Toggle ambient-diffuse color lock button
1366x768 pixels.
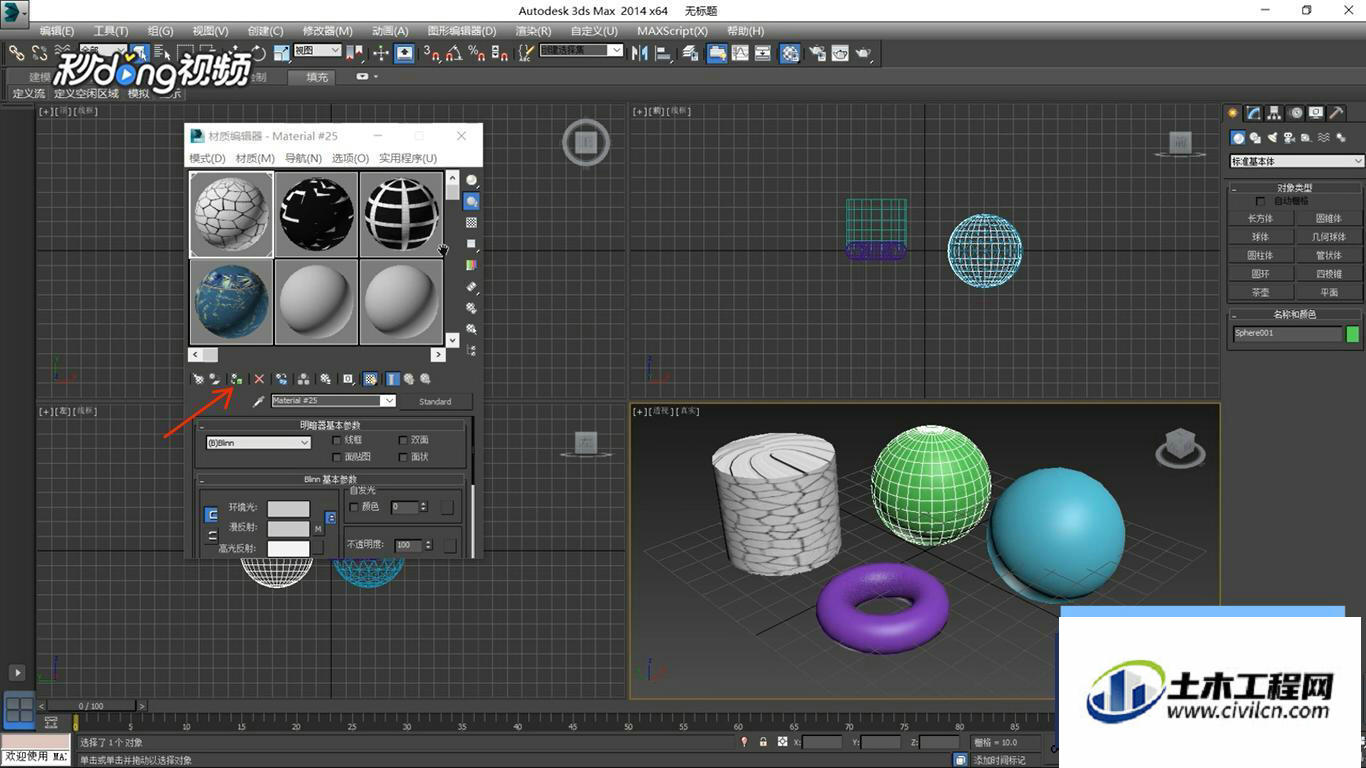click(x=211, y=515)
